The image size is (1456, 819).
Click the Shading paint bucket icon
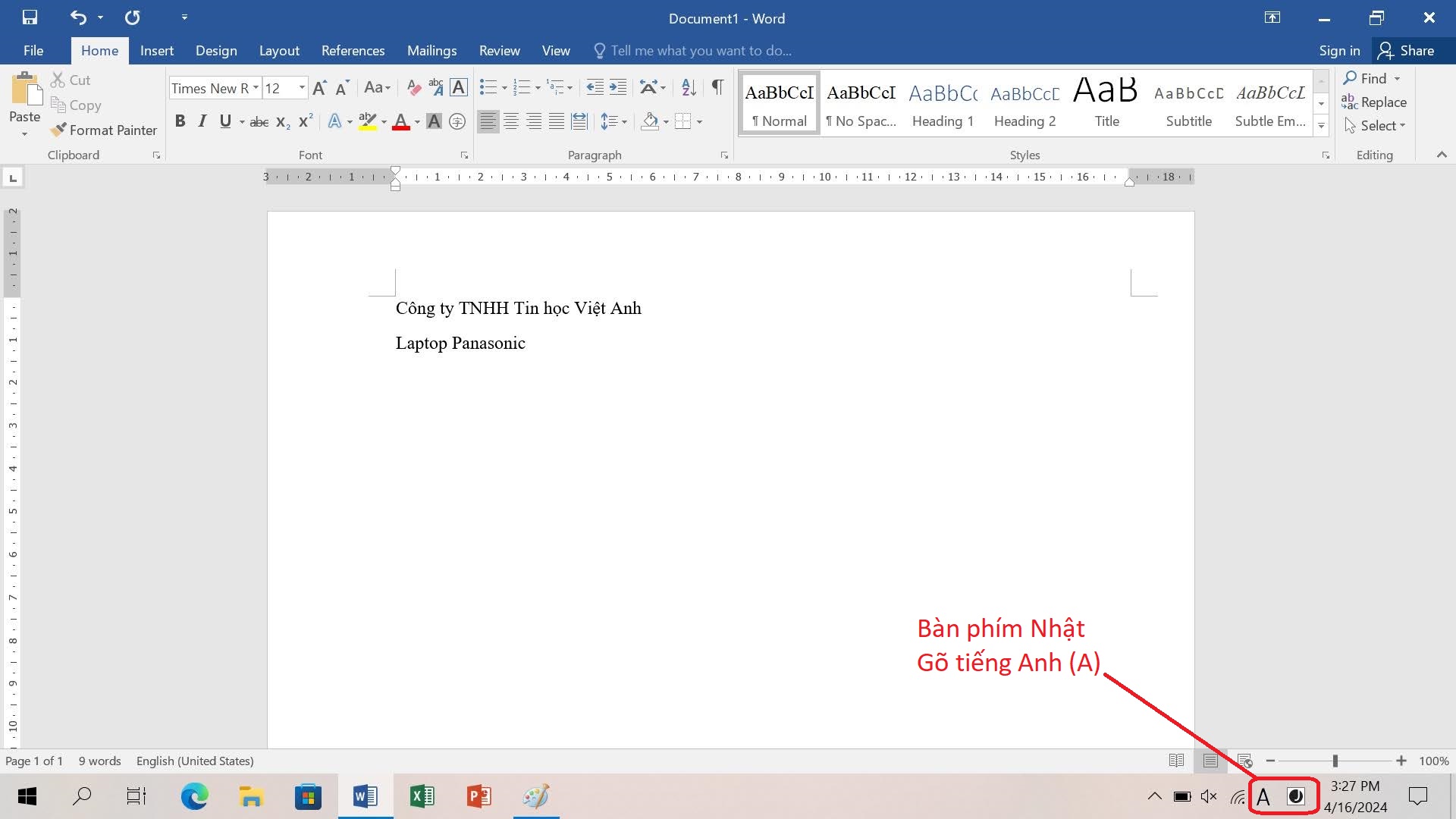650,121
